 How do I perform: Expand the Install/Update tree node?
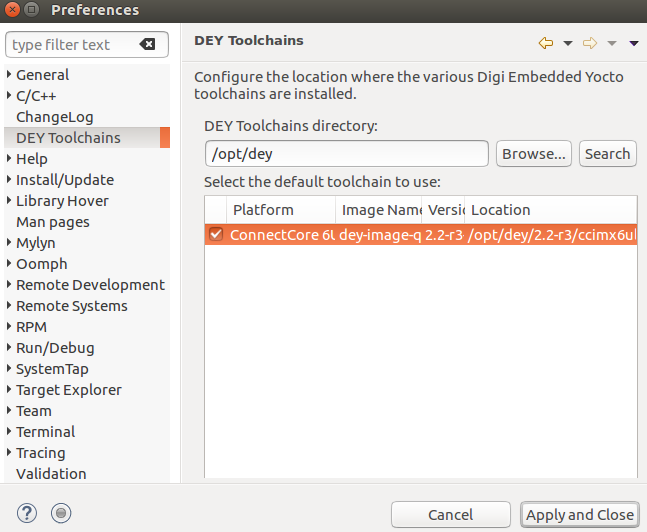click(x=9, y=180)
